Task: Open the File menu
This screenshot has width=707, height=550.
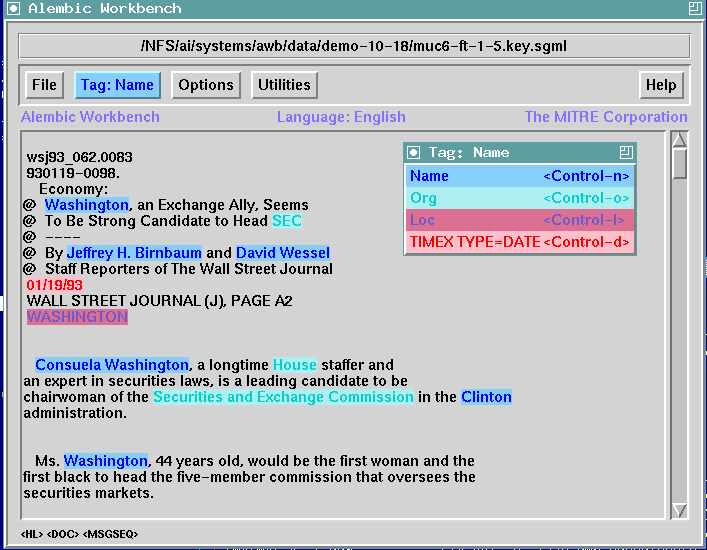Action: [x=44, y=85]
